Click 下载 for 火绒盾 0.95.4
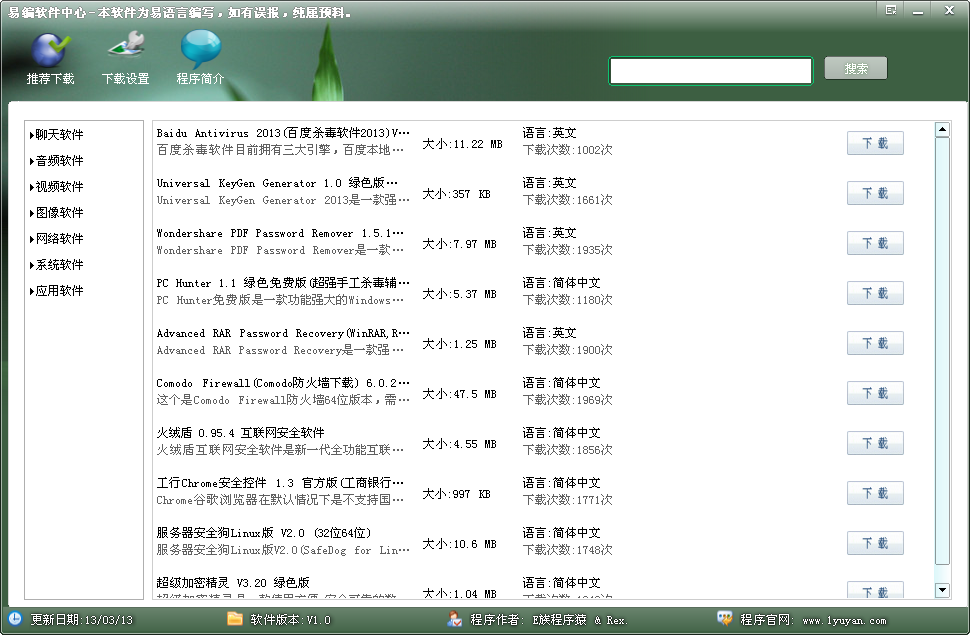Image resolution: width=970 pixels, height=635 pixels. pos(875,444)
